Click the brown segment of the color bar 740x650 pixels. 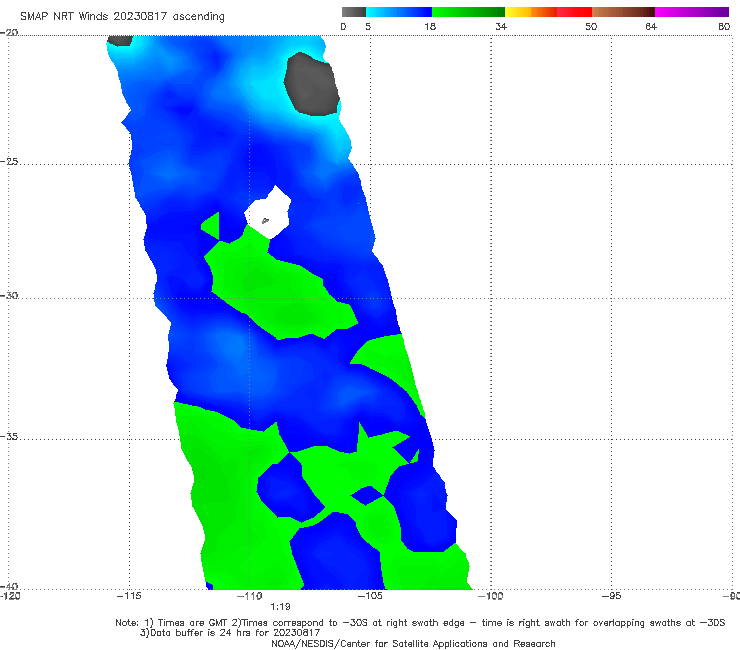coord(623,12)
